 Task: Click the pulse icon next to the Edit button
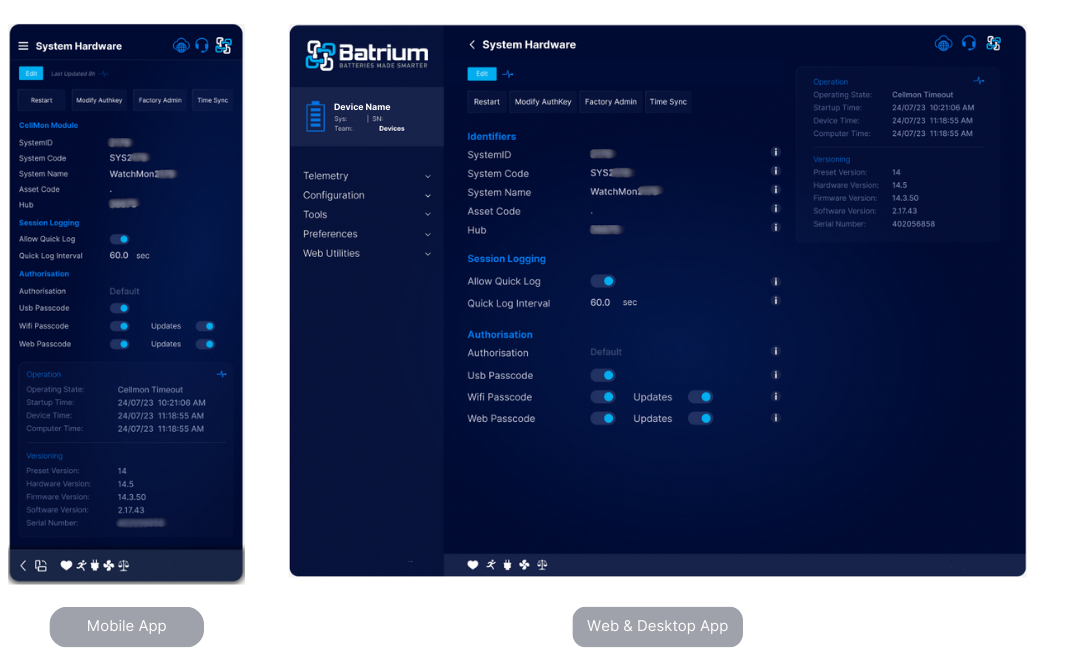(x=506, y=73)
